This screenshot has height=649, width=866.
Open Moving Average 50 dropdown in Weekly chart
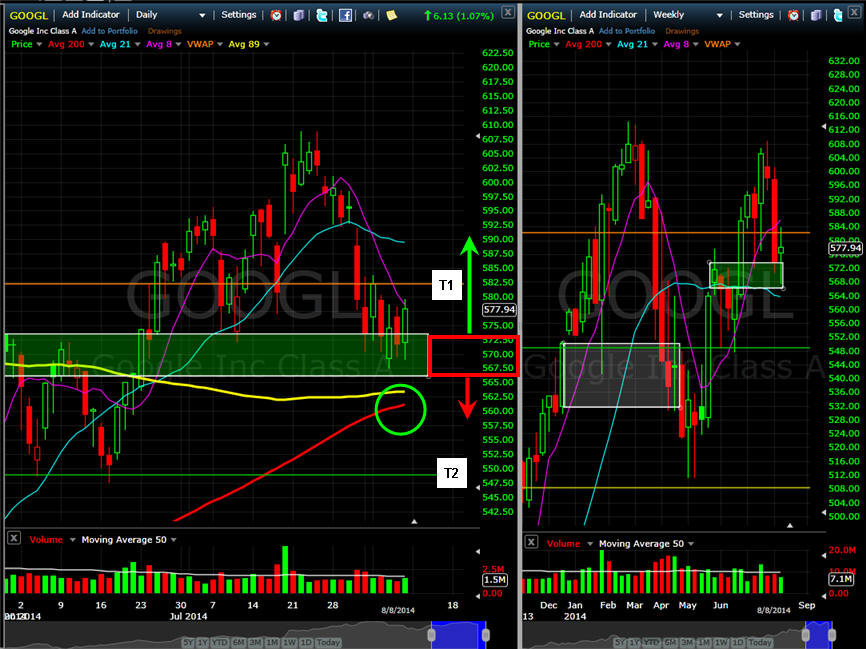pos(691,544)
